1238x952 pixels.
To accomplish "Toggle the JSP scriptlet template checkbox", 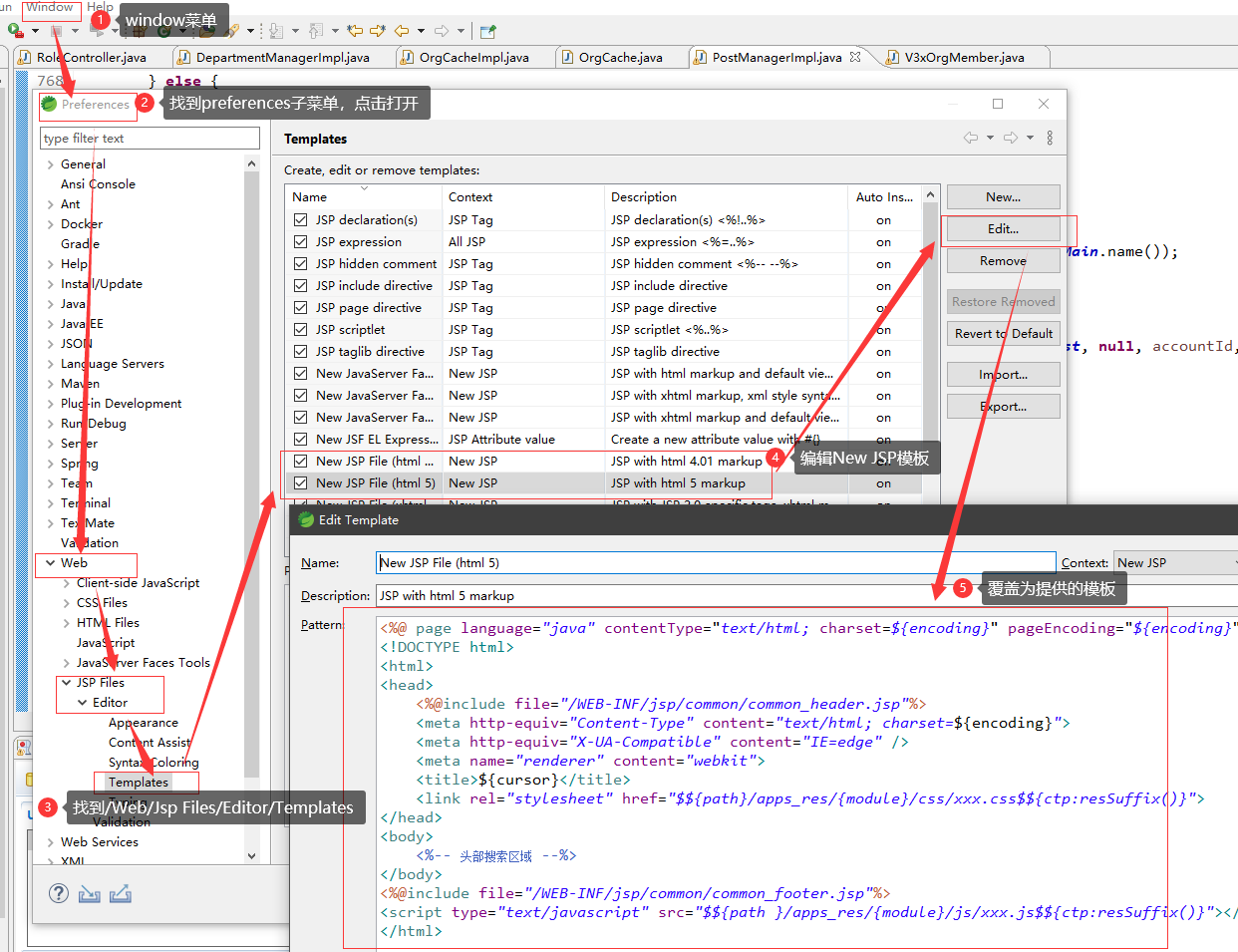I will tap(300, 329).
